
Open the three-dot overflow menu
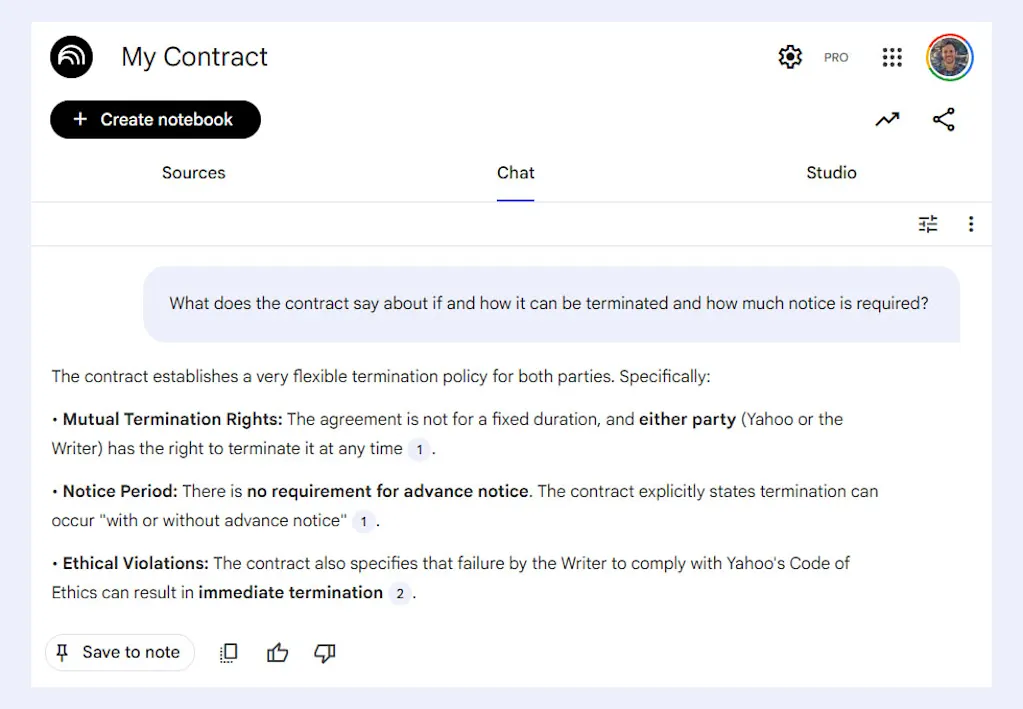pyautogui.click(x=971, y=224)
